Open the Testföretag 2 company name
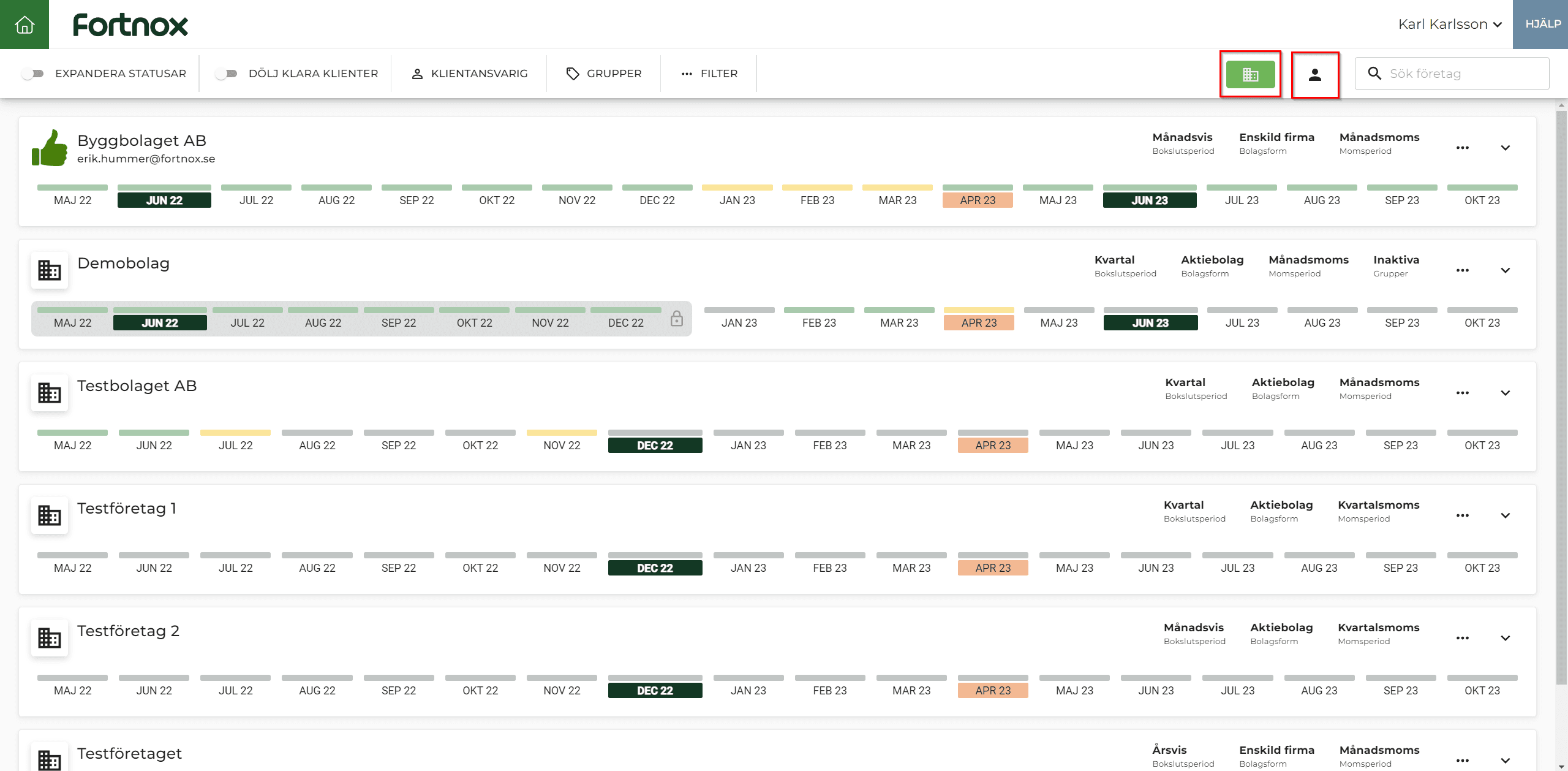Image resolution: width=1568 pixels, height=771 pixels. coord(128,631)
